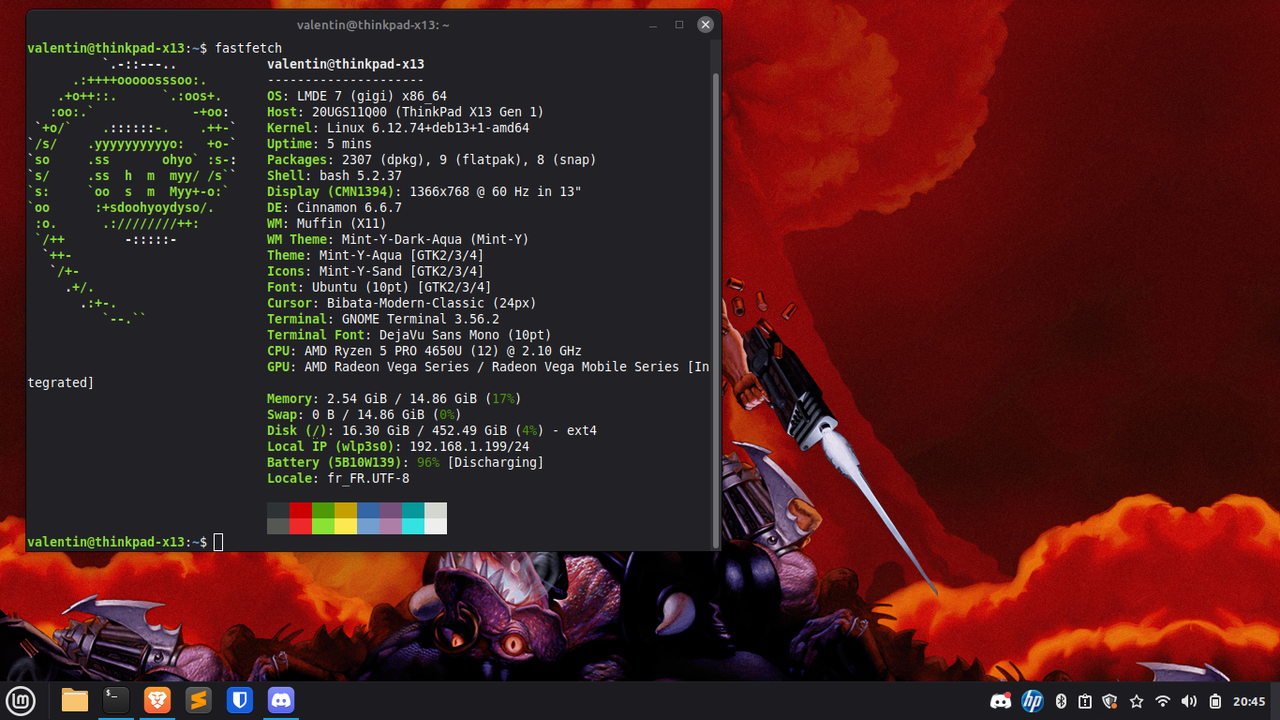This screenshot has width=1280, height=720.
Task: Open Bitwarden from the panel
Action: tap(239, 700)
